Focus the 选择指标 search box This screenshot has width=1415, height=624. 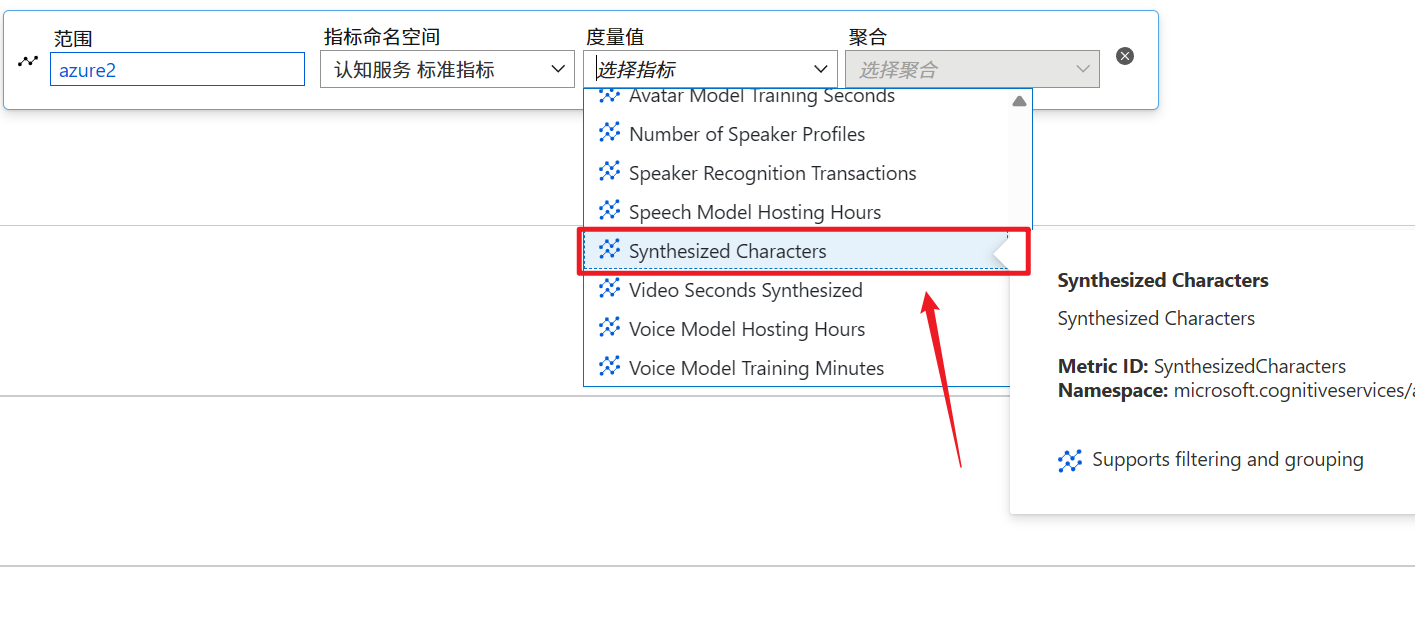(x=700, y=69)
